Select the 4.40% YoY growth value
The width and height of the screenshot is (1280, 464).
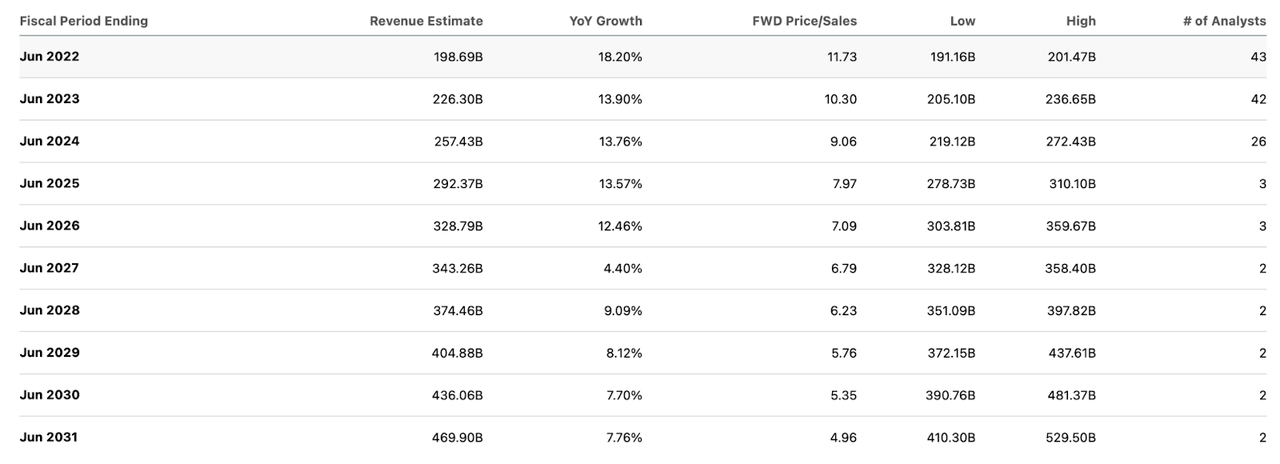click(621, 268)
